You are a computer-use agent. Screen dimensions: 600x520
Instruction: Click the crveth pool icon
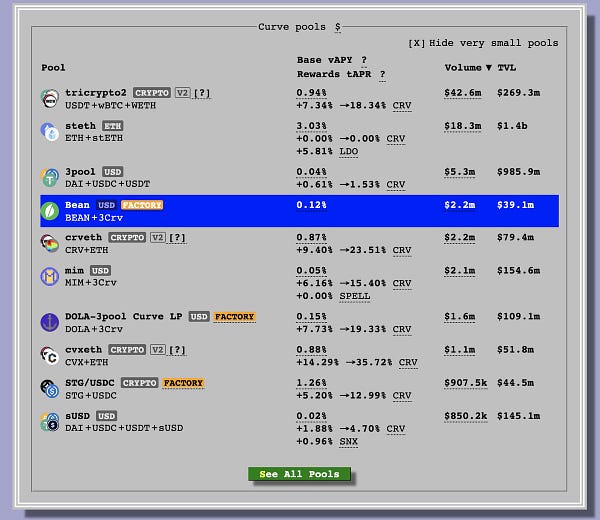click(50, 243)
